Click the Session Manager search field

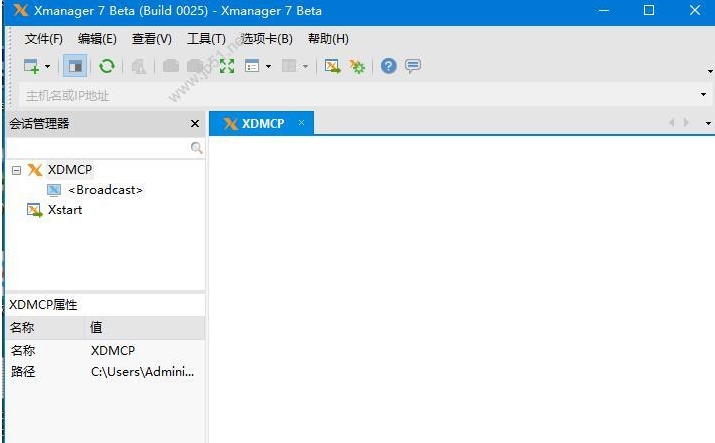pos(98,148)
